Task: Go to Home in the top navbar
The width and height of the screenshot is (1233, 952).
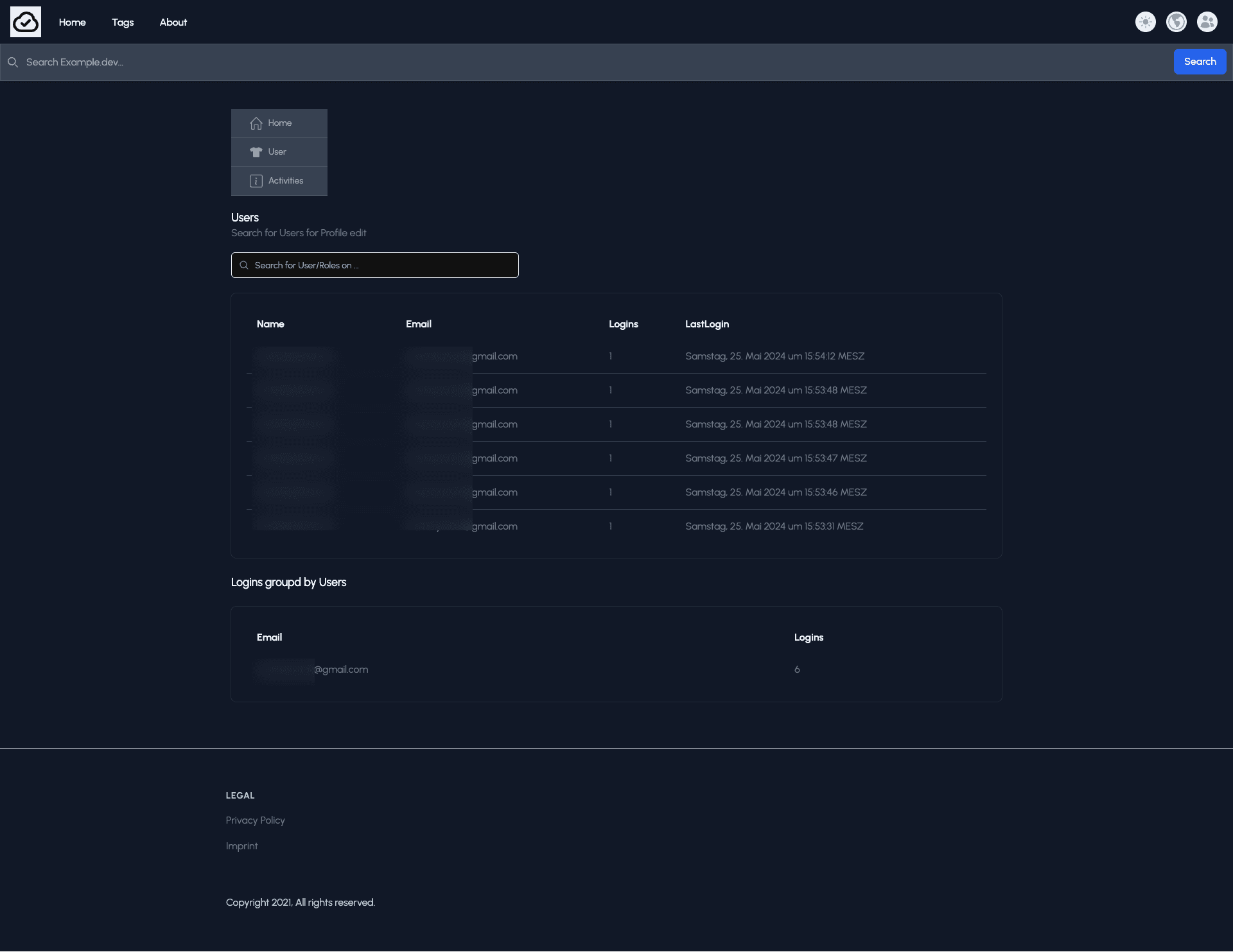Action: click(72, 22)
